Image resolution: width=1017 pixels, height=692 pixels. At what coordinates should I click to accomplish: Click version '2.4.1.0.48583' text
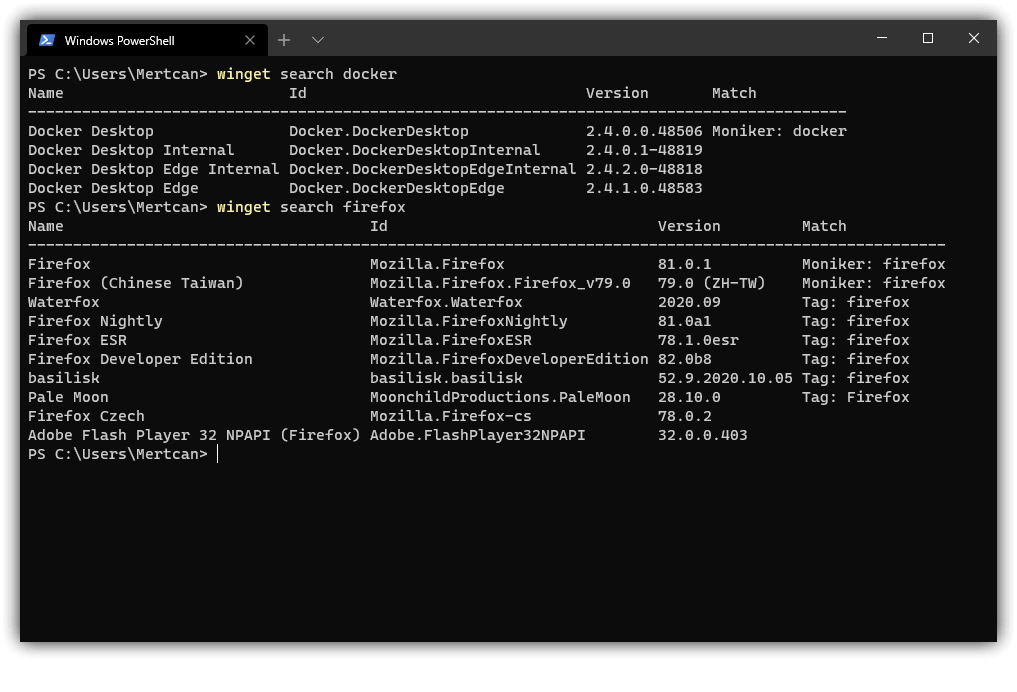click(x=644, y=188)
